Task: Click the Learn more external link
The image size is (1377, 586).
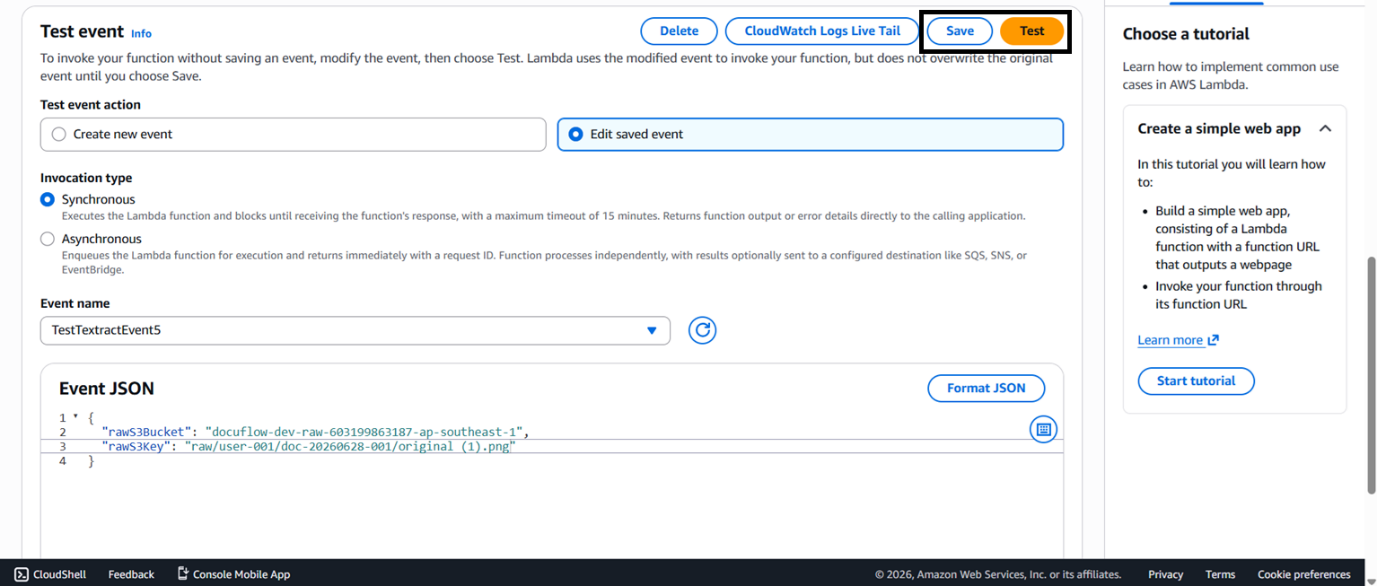Action: click(x=1178, y=340)
